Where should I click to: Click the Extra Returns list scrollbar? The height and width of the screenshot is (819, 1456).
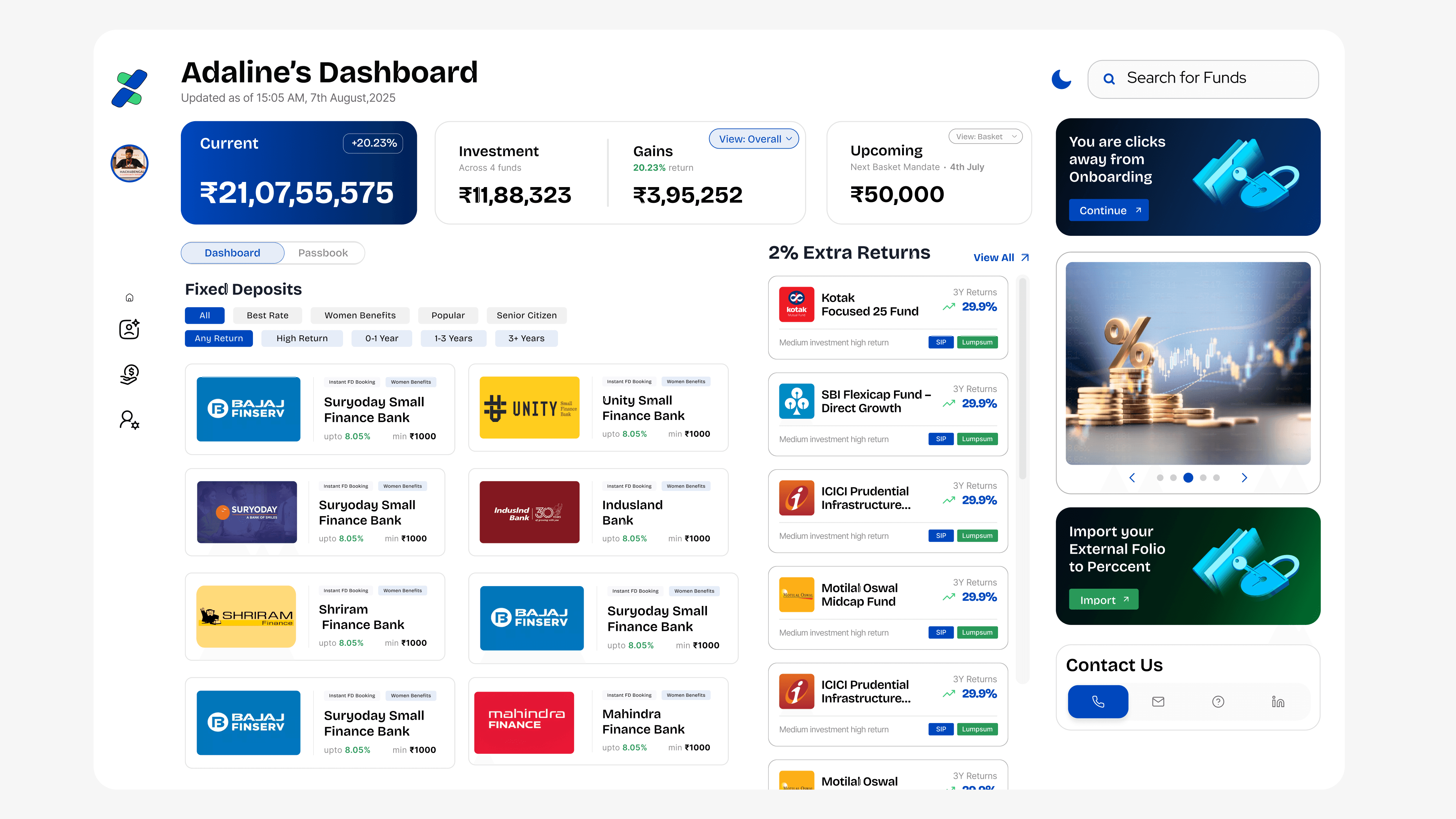tap(1022, 379)
